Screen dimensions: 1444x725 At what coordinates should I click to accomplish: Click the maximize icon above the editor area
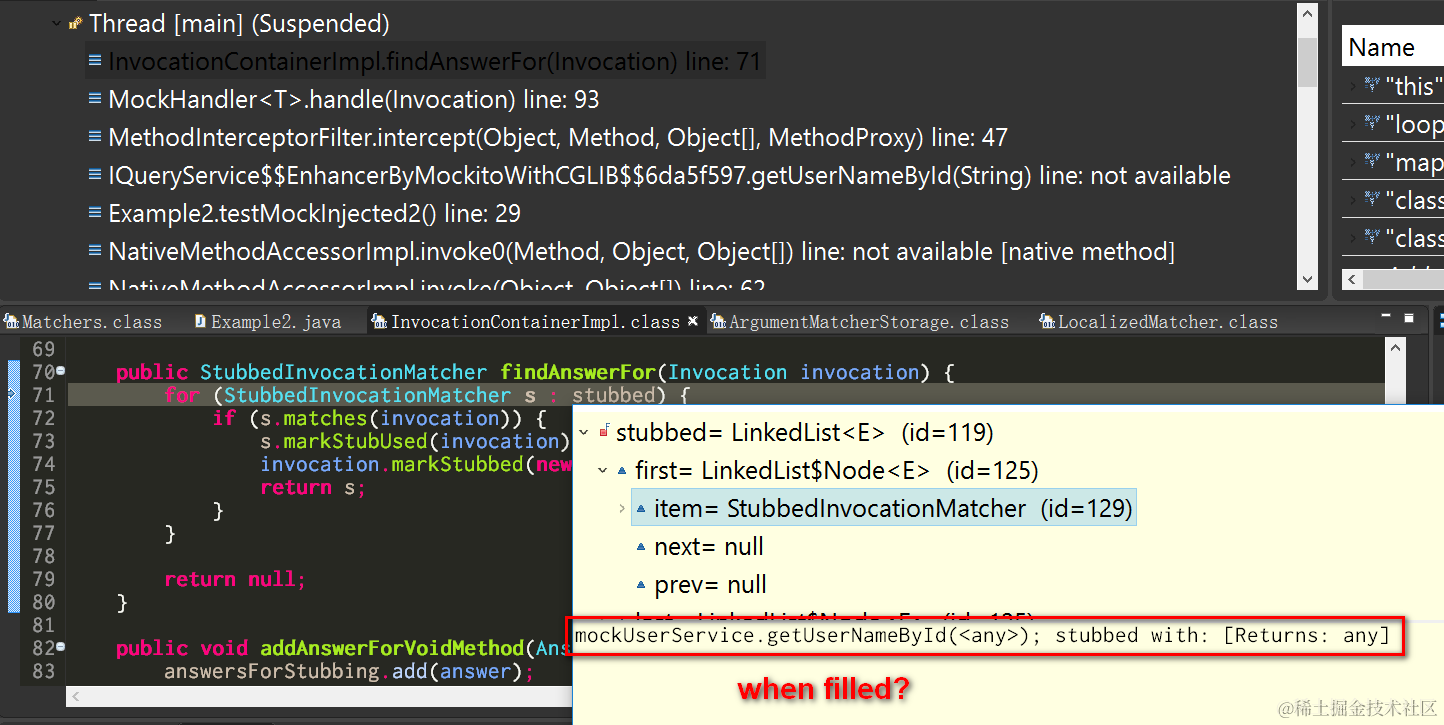[x=1410, y=318]
